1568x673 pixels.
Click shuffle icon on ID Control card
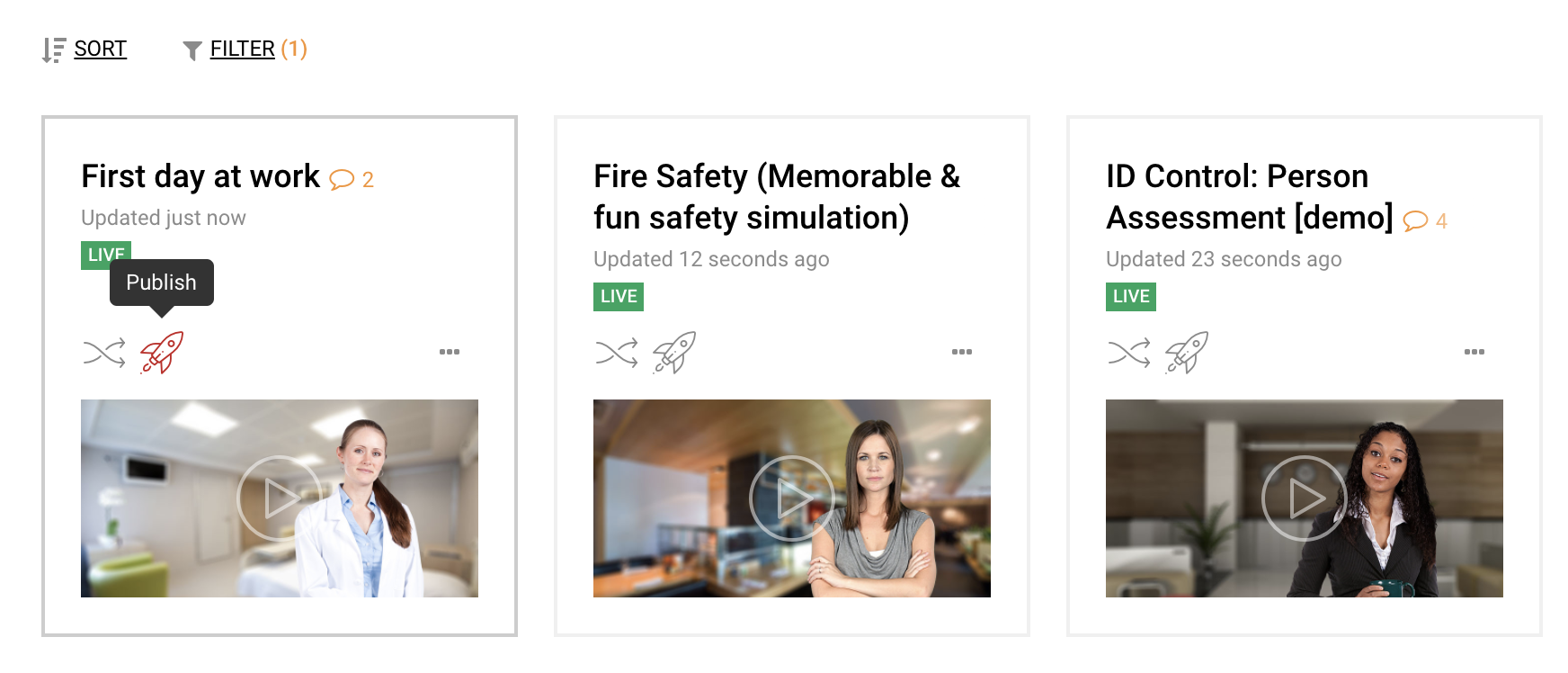[1129, 353]
